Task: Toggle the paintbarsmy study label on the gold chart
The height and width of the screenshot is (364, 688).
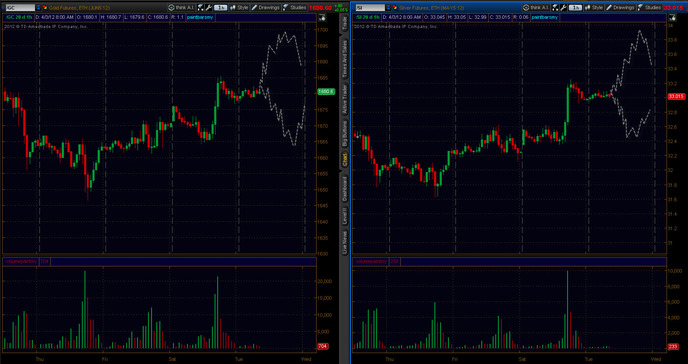Action: (x=200, y=17)
